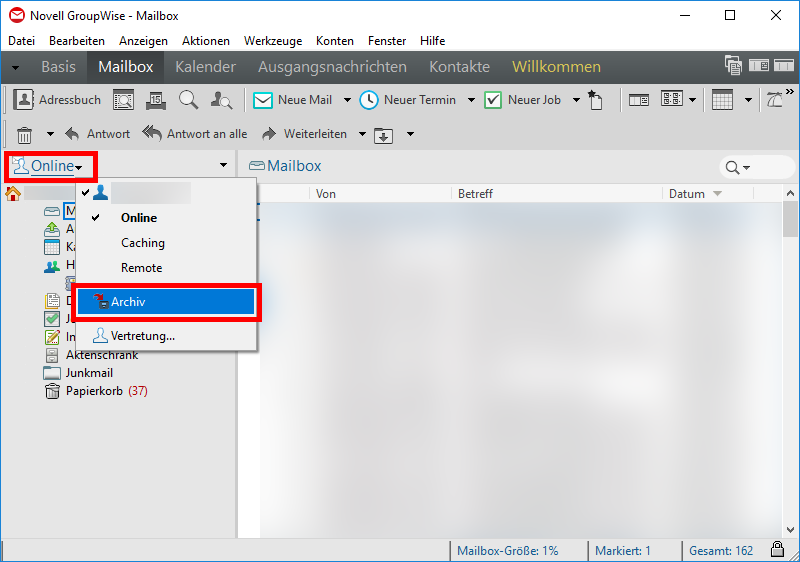This screenshot has width=800, height=562.
Task: Click the Weiterleiten forward button
Action: [304, 134]
